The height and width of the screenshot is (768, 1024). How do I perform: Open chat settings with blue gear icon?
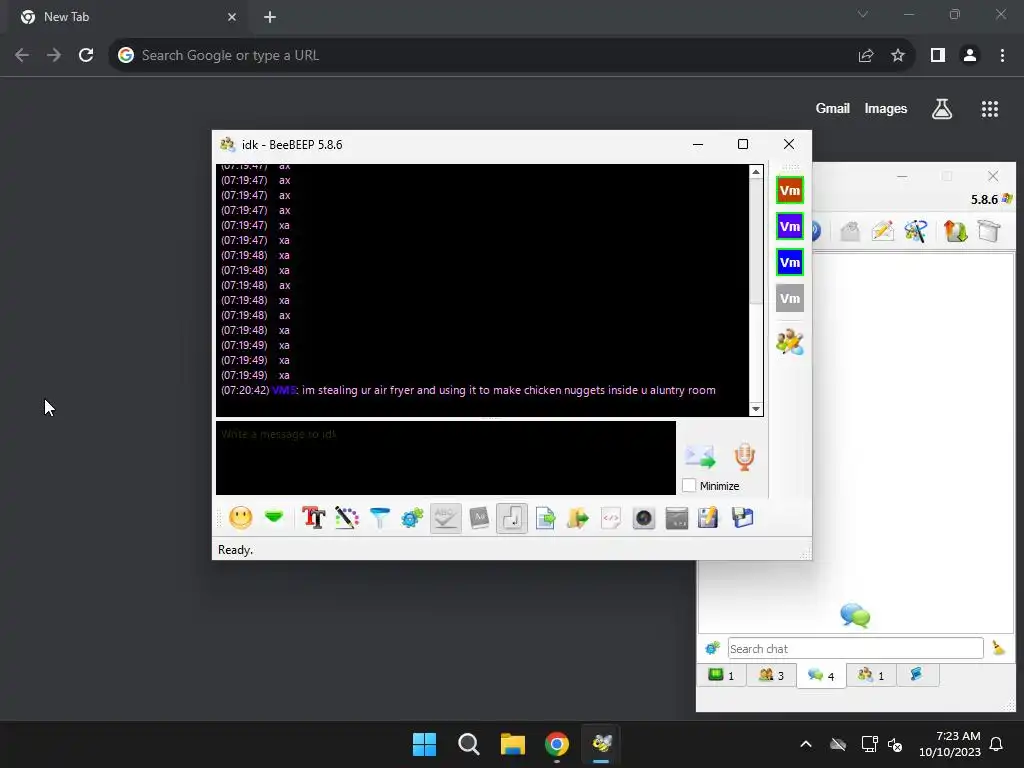[413, 518]
